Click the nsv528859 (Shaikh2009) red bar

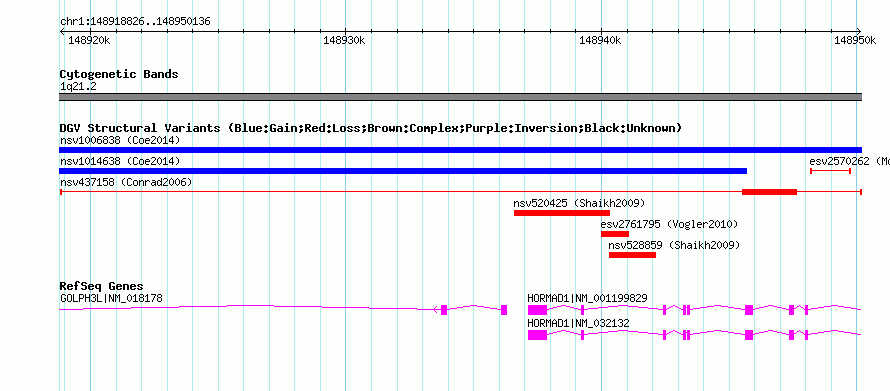click(x=632, y=255)
